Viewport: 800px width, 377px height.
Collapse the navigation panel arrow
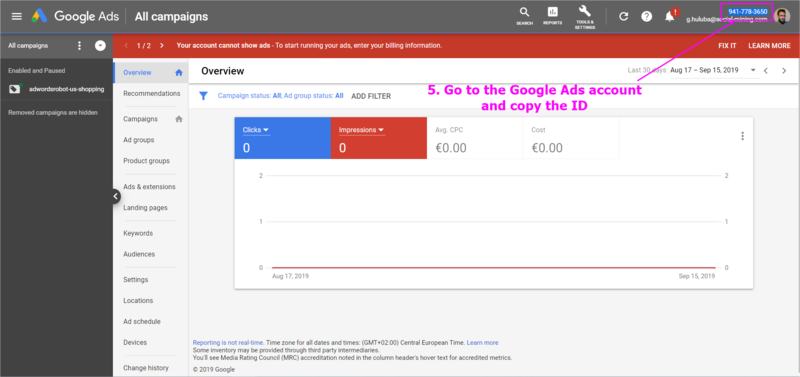pos(115,196)
